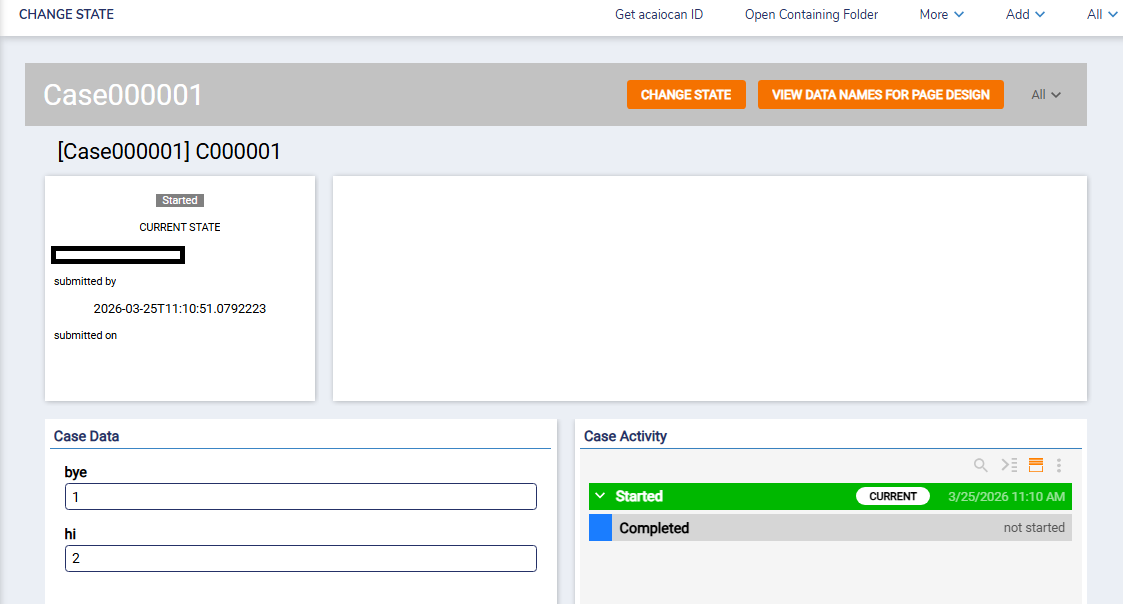1123x604 pixels.
Task: Click into the bye input field
Action: 300,497
